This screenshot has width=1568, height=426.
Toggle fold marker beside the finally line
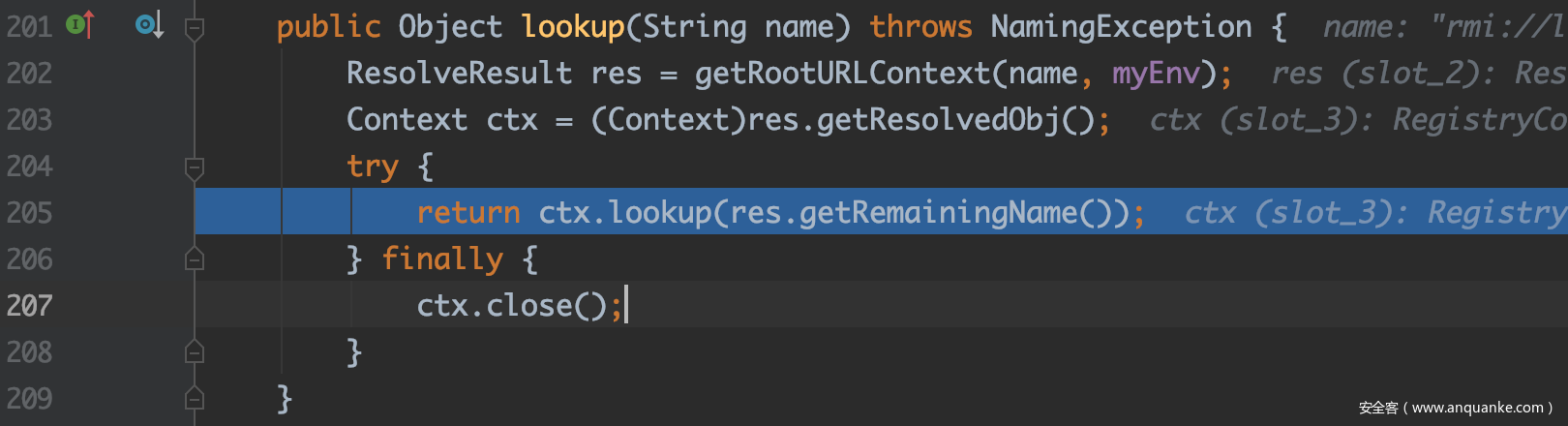[194, 258]
